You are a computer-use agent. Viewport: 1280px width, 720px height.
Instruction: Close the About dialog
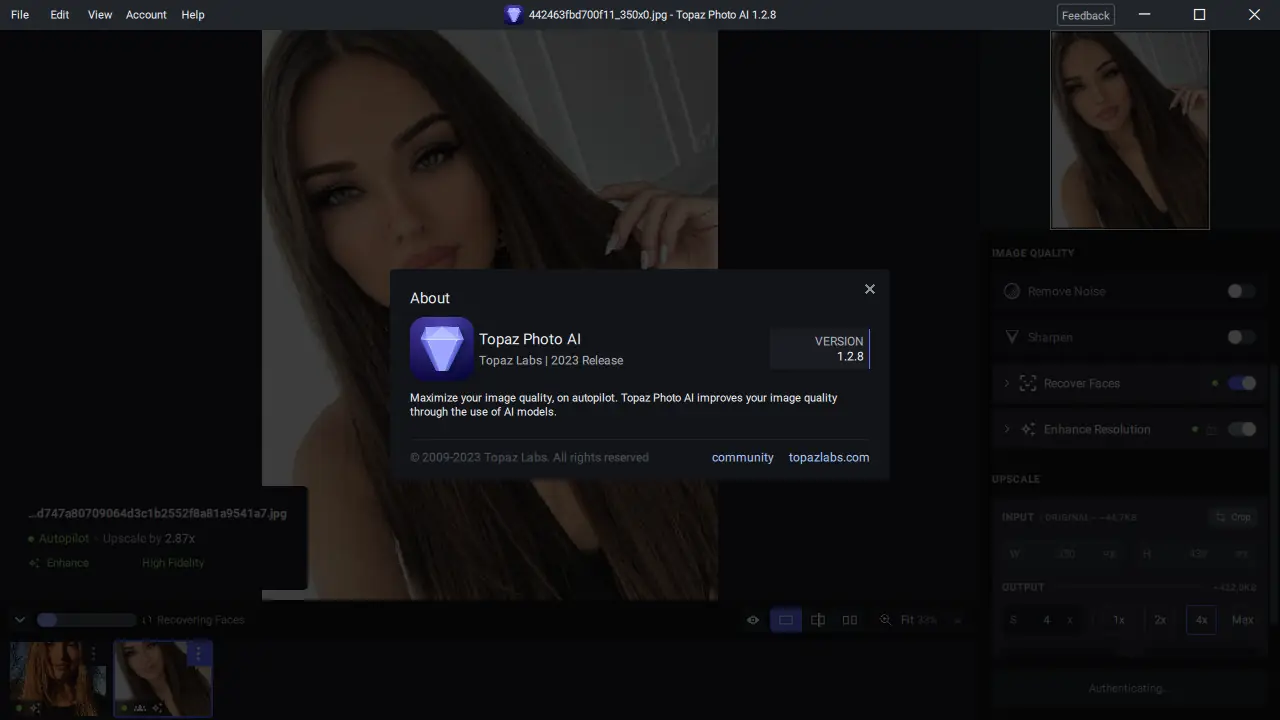pos(870,289)
